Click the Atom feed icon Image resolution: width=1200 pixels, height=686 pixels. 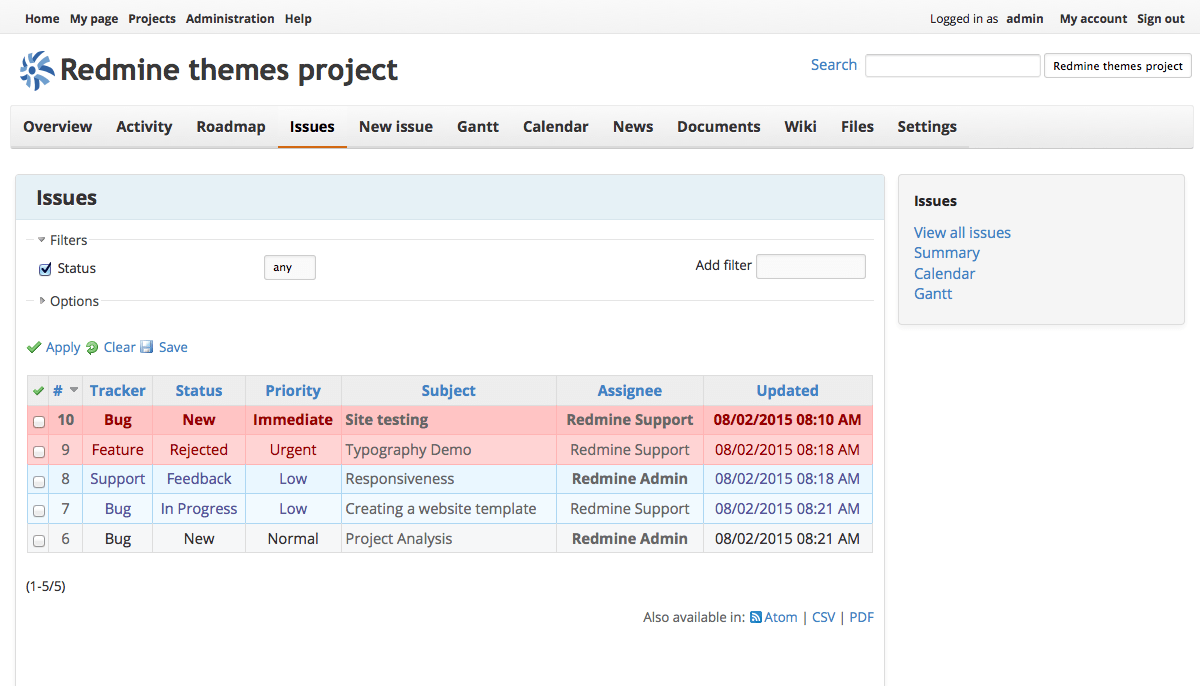click(x=756, y=618)
